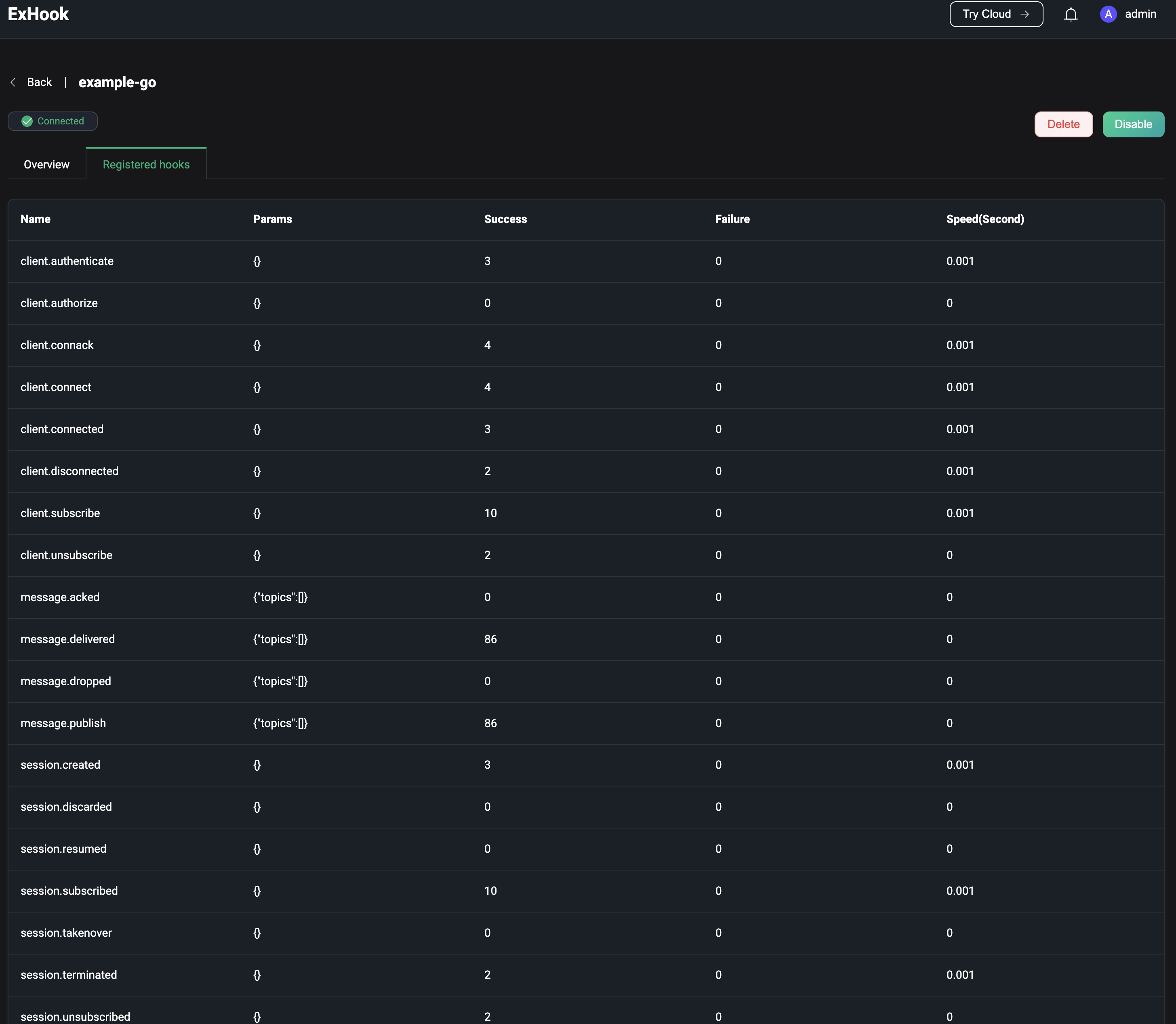Click the green Connected check icon
The width and height of the screenshot is (1176, 1024).
(x=27, y=121)
